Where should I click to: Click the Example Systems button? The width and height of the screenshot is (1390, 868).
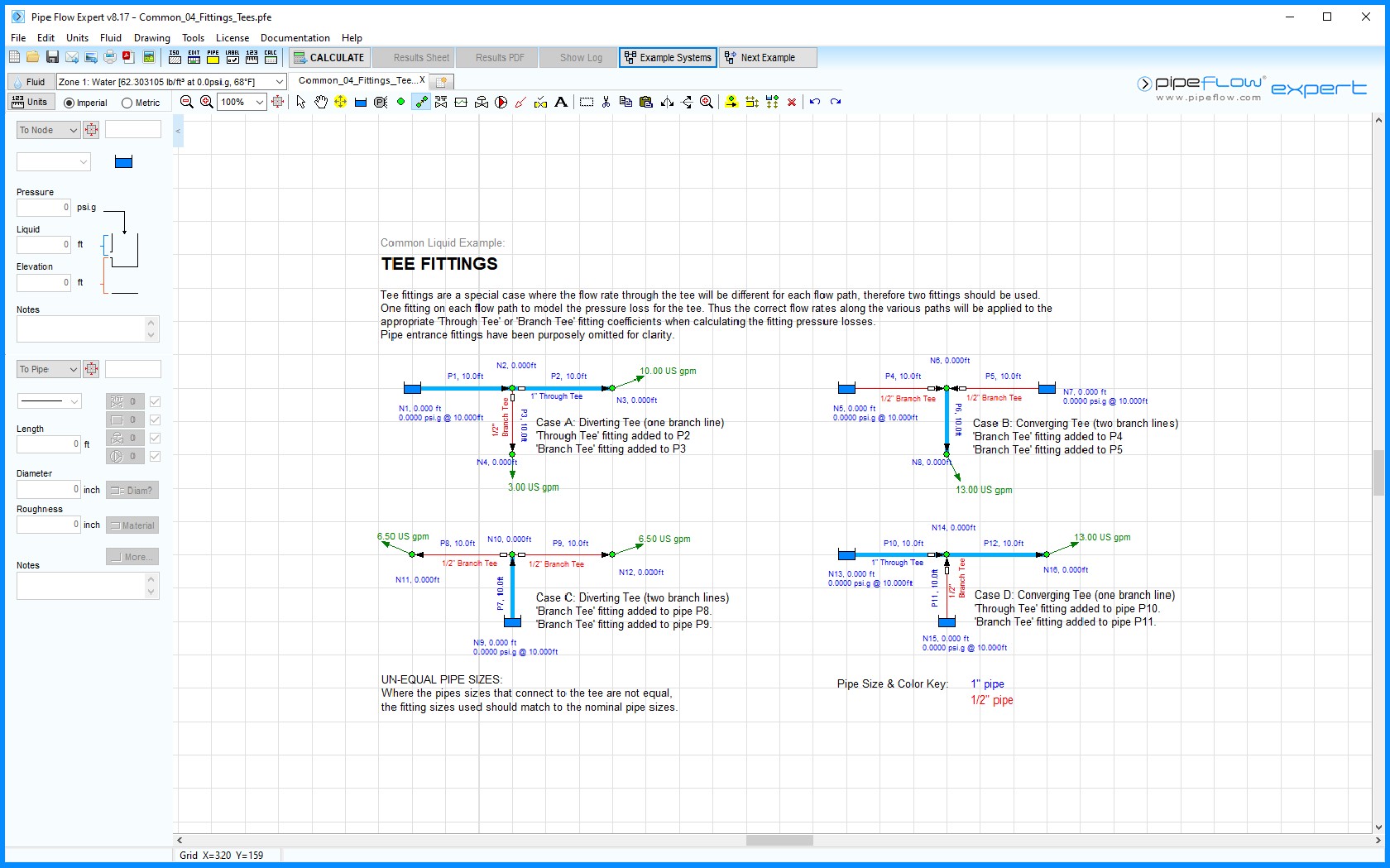point(668,57)
